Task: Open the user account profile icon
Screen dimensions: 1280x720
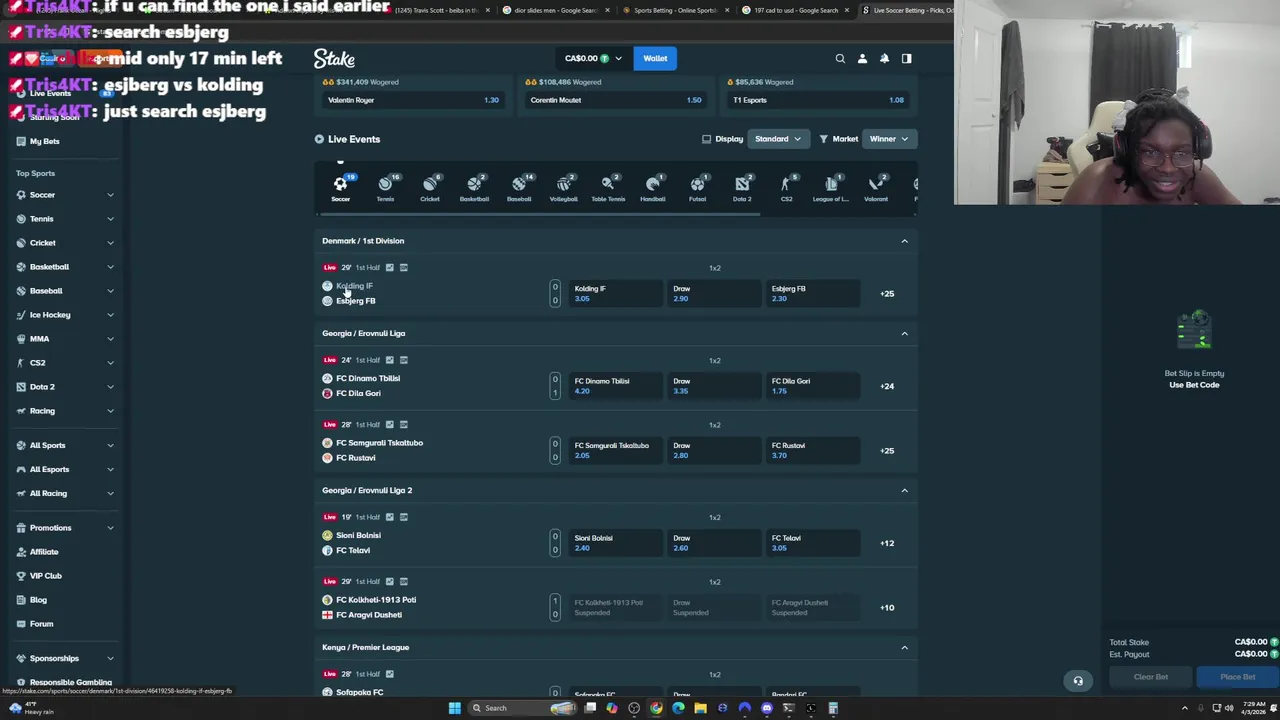Action: pyautogui.click(x=862, y=58)
